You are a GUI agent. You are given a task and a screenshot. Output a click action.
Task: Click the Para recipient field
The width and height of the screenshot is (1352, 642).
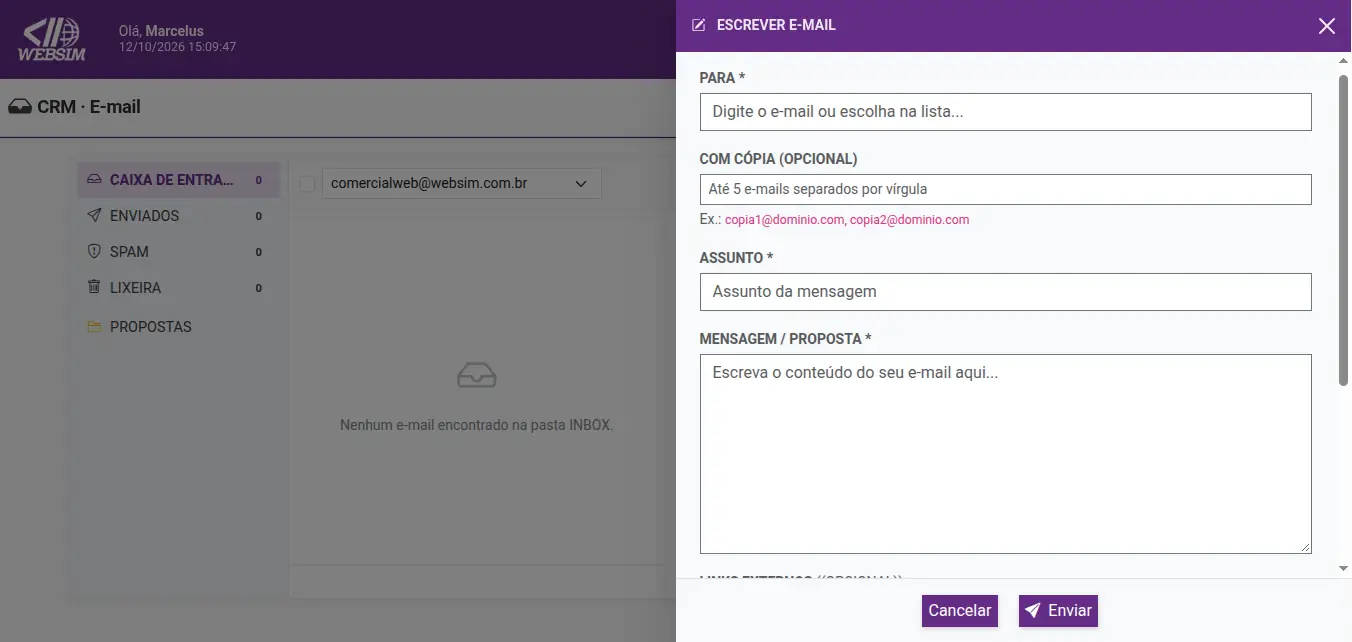[1005, 112]
